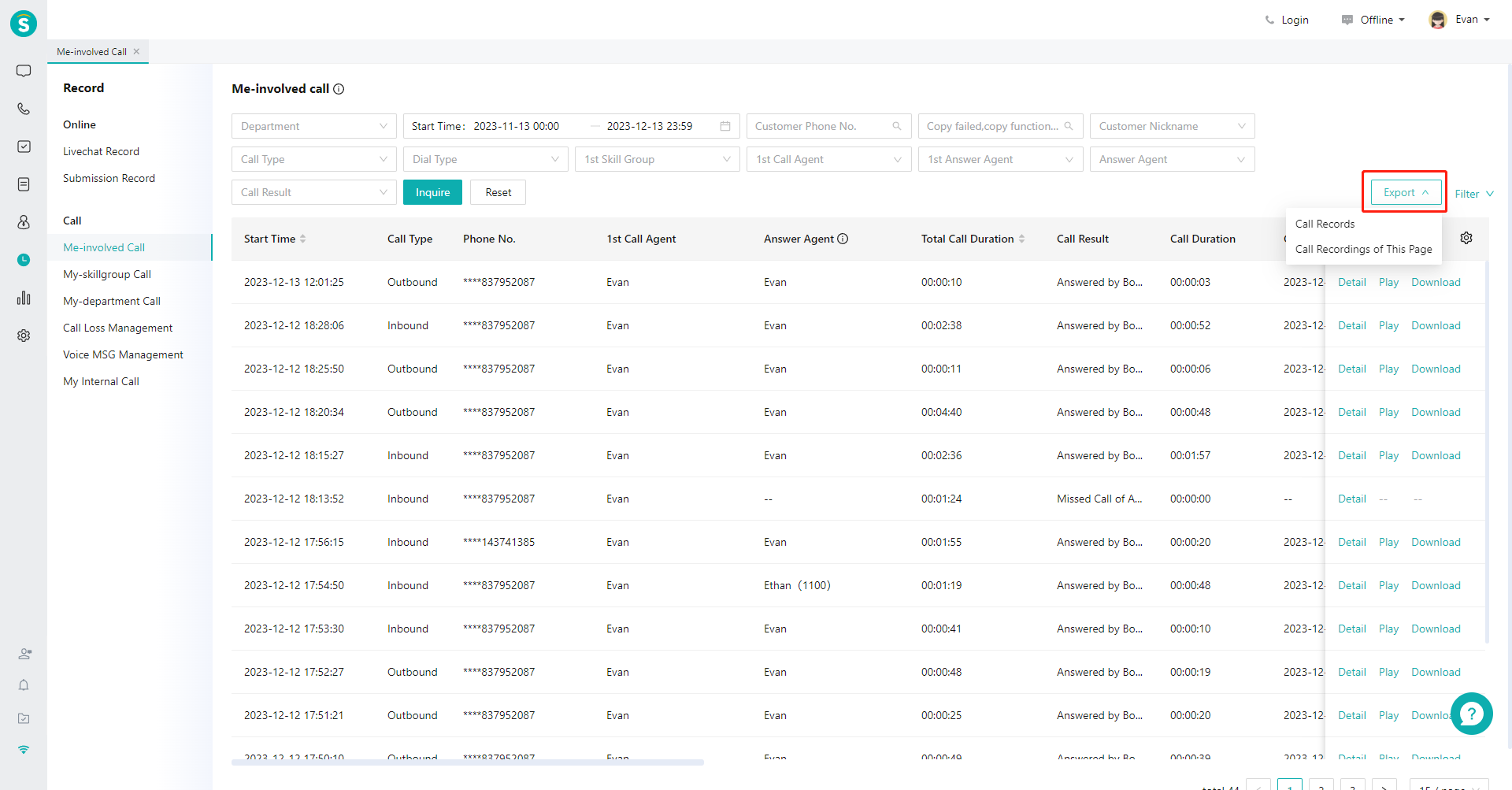1512x790 pixels.
Task: Open the checklist task icon in sidebar
Action: pos(24,147)
